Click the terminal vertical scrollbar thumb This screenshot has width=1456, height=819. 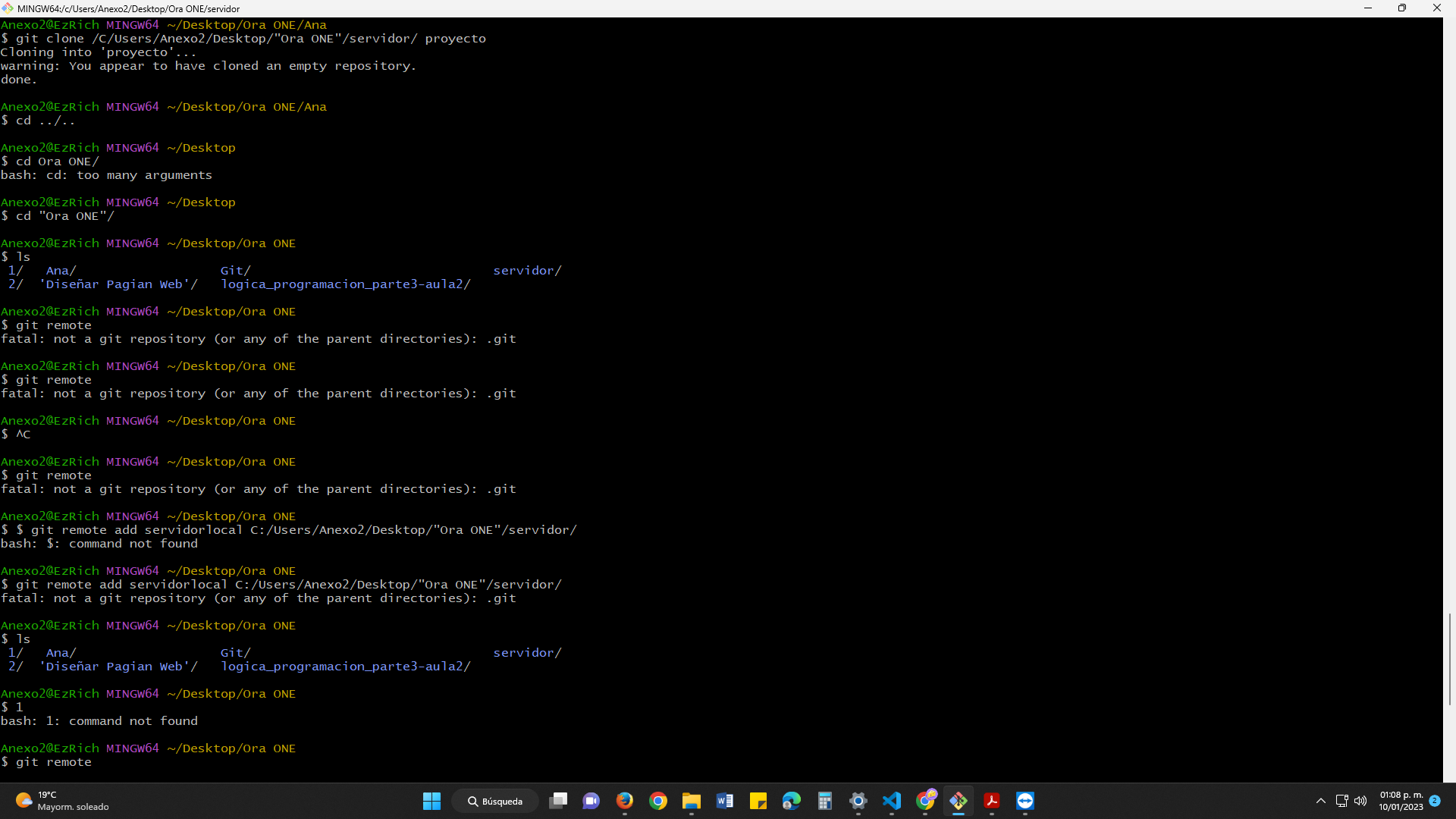coord(1449,659)
